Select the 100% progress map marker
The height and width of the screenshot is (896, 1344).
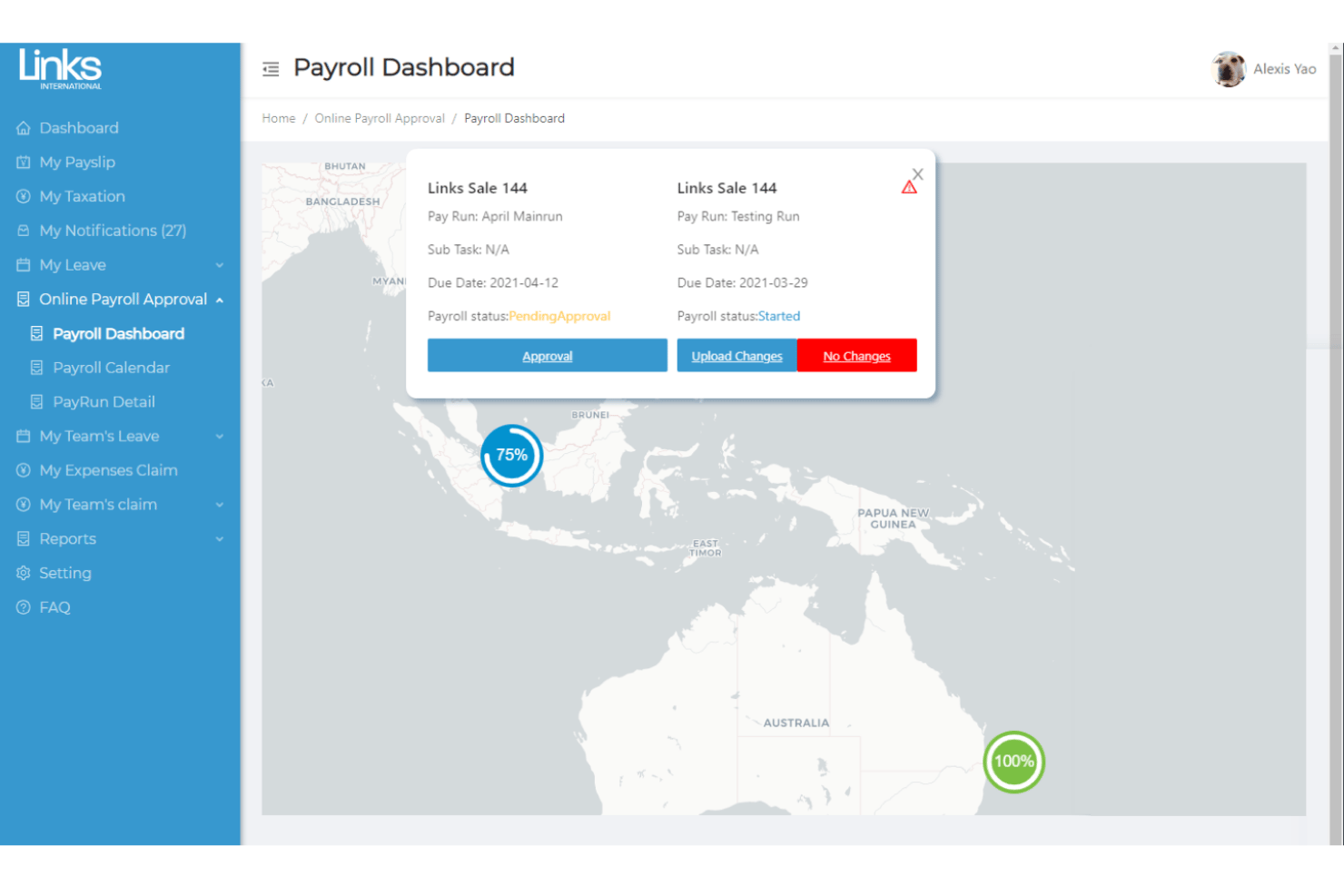pyautogui.click(x=1014, y=762)
